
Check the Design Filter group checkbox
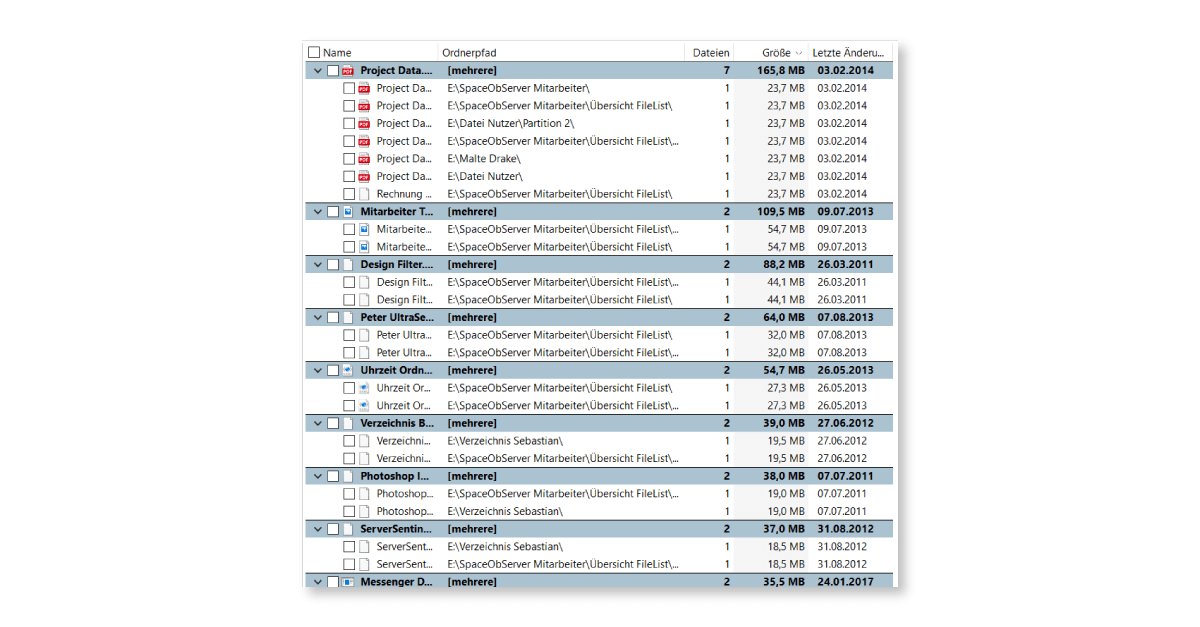click(x=333, y=265)
